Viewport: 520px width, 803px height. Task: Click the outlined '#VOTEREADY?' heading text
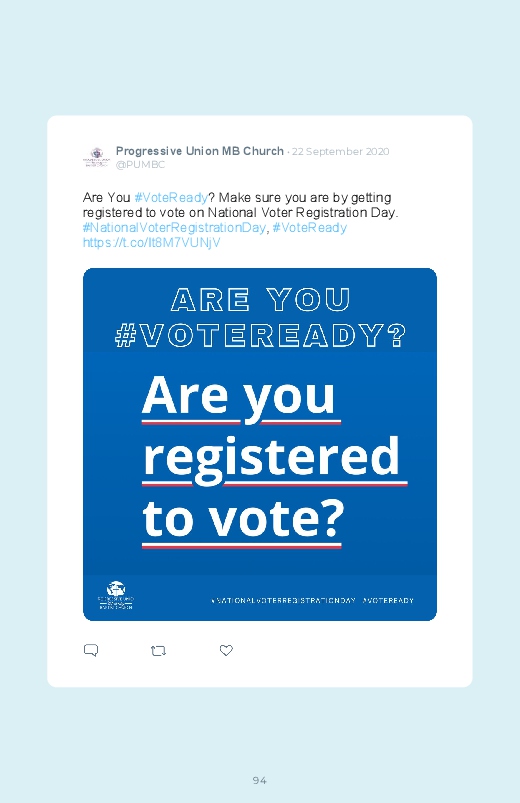(x=260, y=336)
